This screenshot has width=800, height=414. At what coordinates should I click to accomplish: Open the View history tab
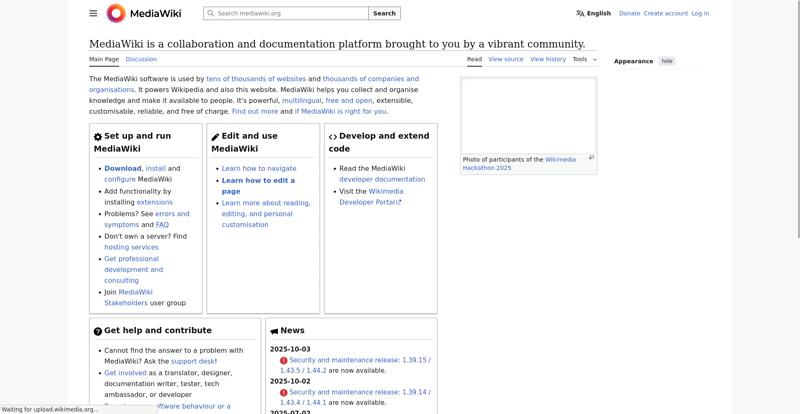tap(548, 59)
